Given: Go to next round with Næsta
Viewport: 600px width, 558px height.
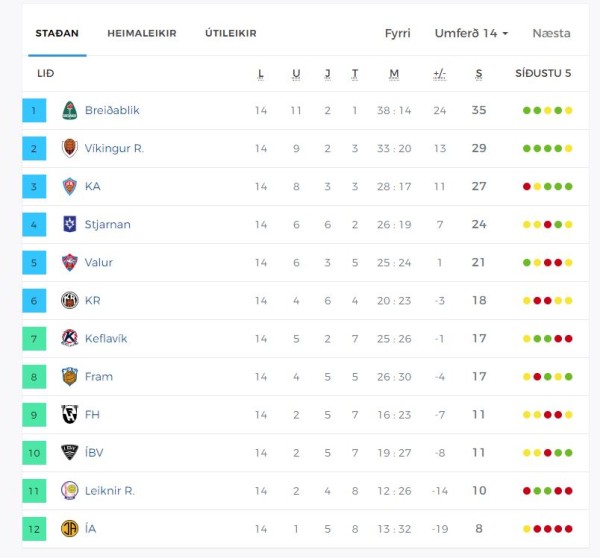Looking at the screenshot, I should point(551,33).
